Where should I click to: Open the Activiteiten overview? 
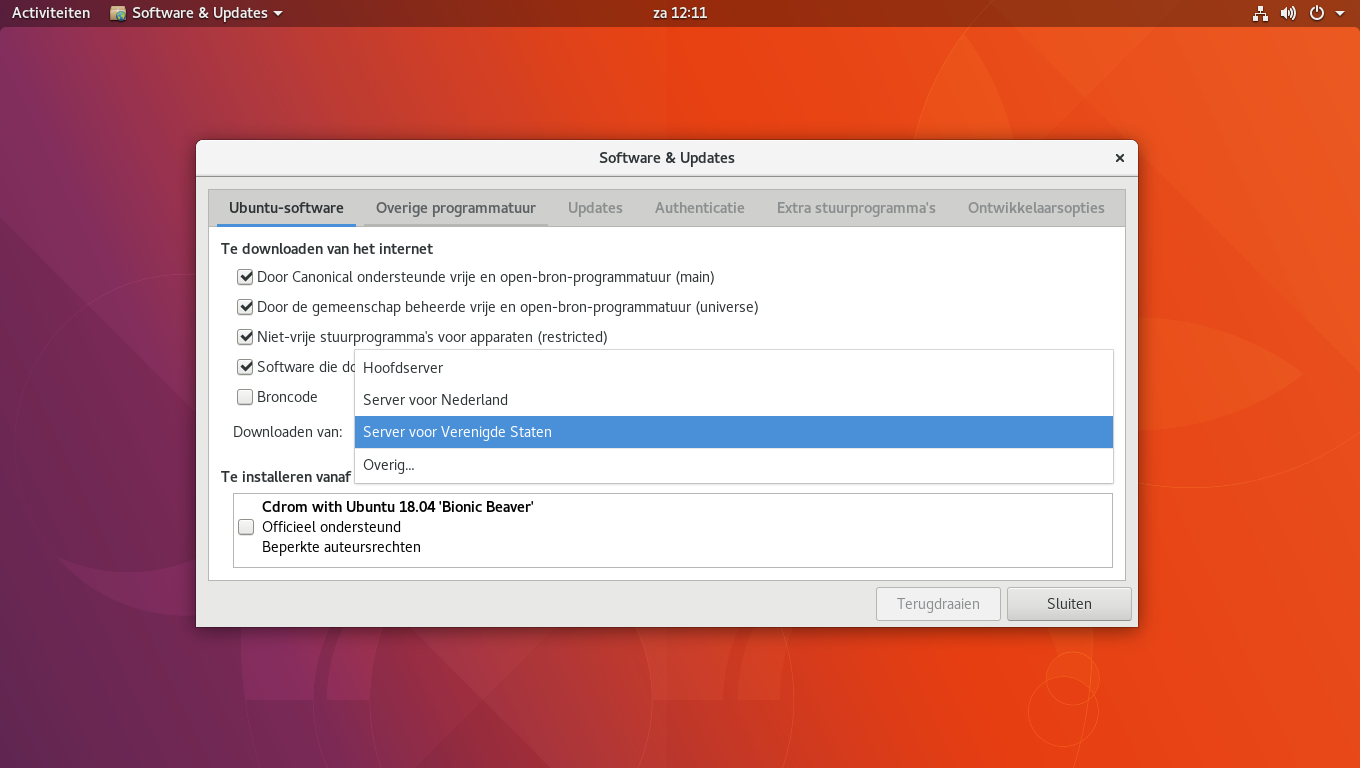tap(51, 13)
